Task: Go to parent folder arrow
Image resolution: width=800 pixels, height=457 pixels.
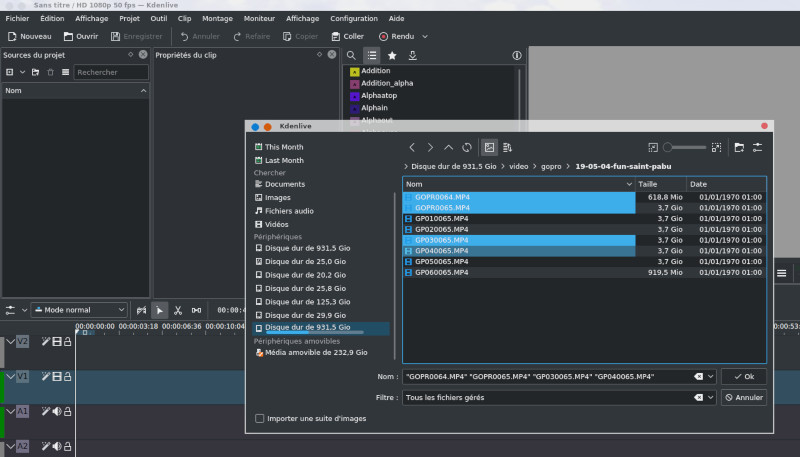Action: [448, 147]
